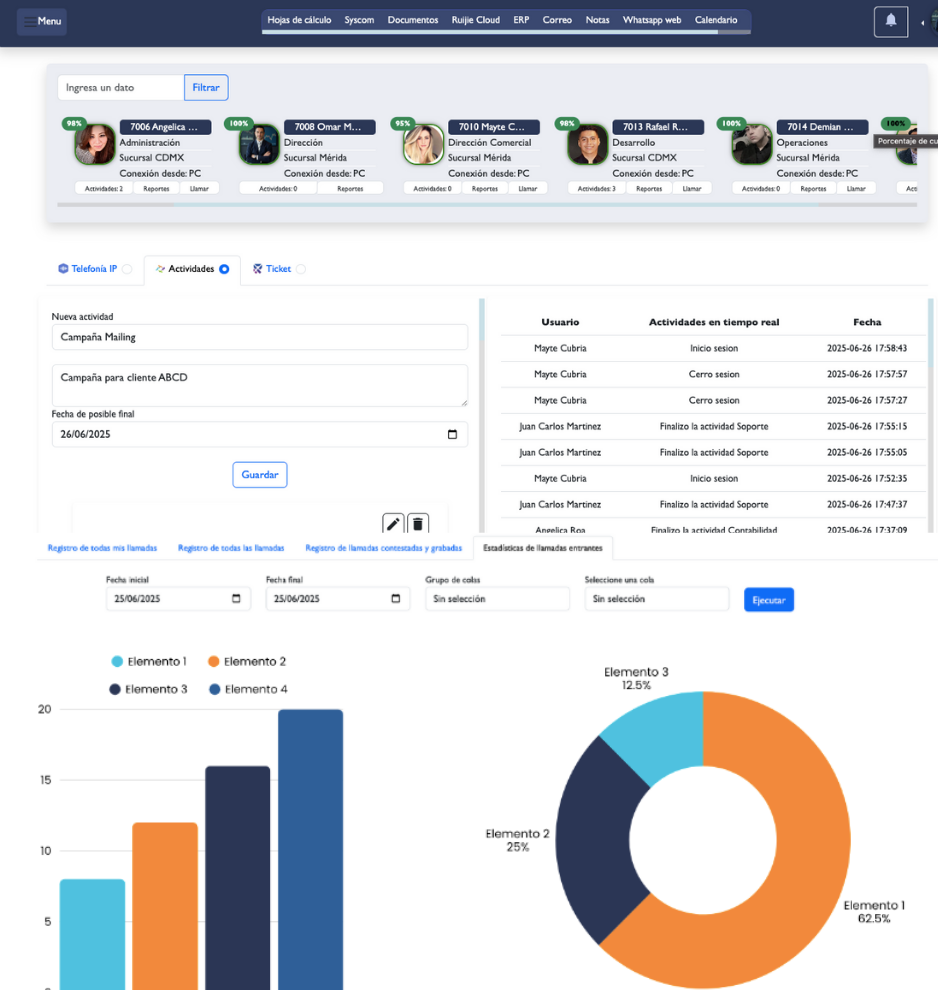
Task: Select the Ticket radio button
Action: [301, 269]
